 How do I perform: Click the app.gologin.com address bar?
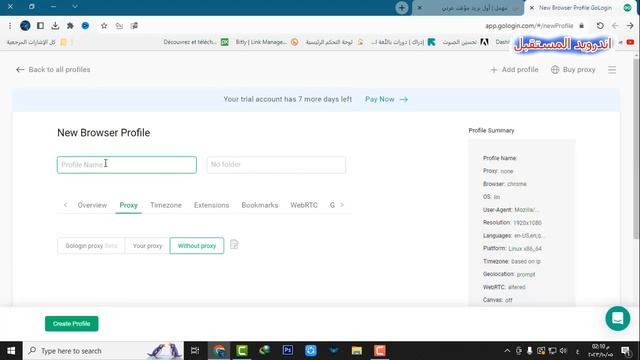click(529, 26)
